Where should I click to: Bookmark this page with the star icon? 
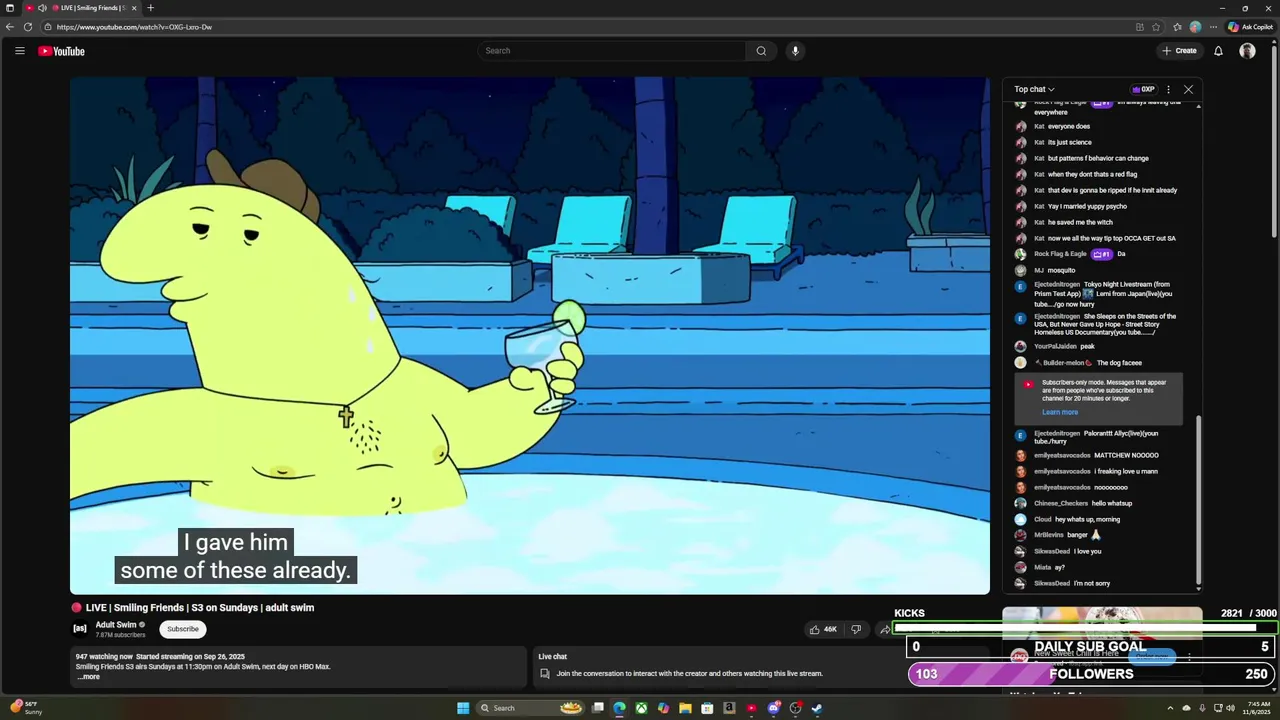[x=1156, y=27]
